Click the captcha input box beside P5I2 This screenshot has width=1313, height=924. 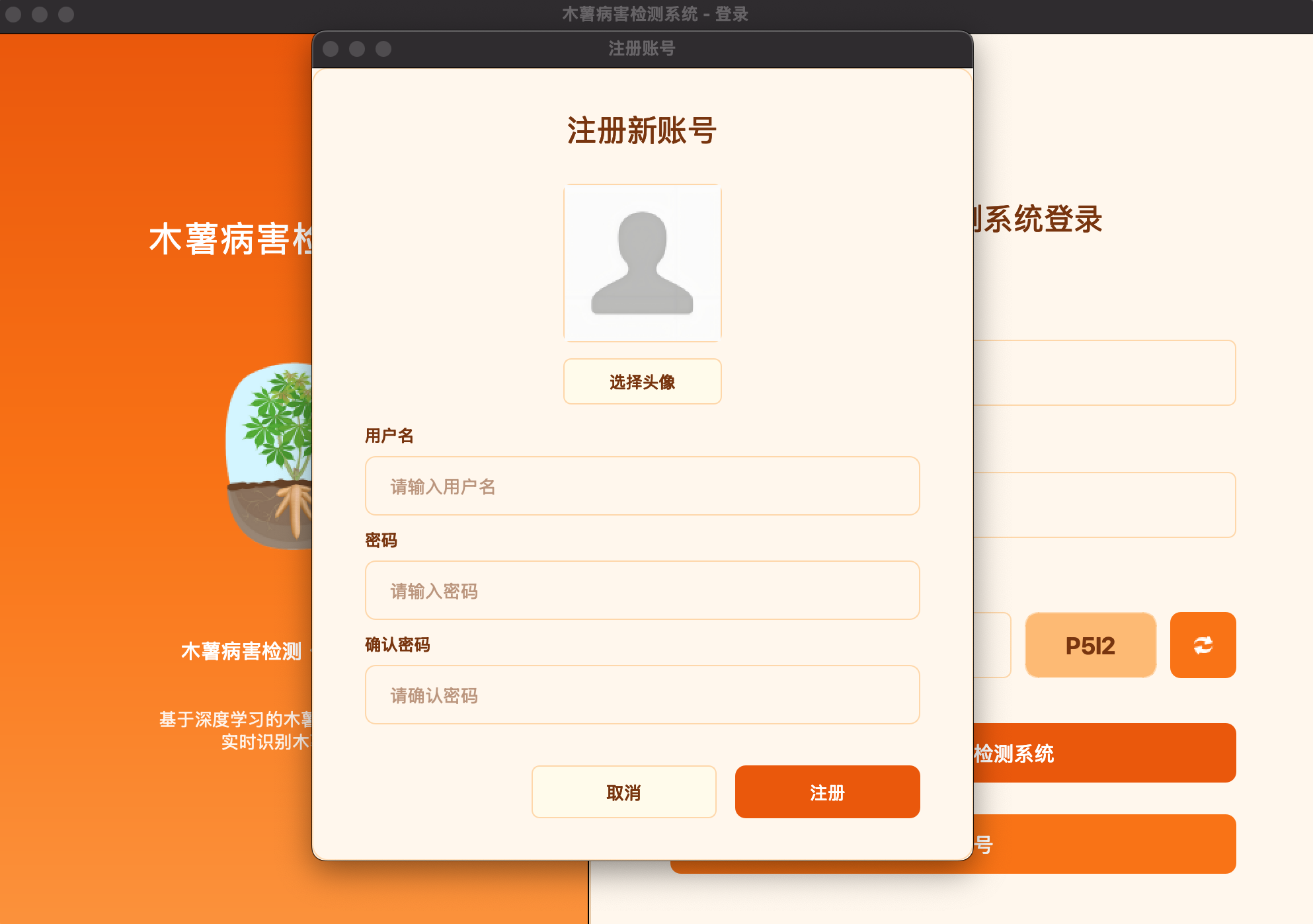tap(992, 645)
